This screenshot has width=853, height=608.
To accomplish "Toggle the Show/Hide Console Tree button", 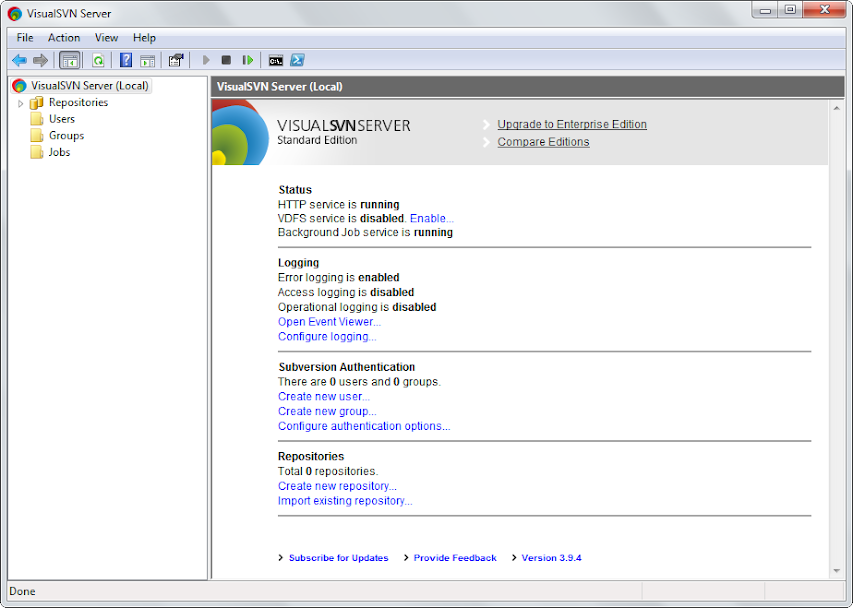I will (70, 61).
